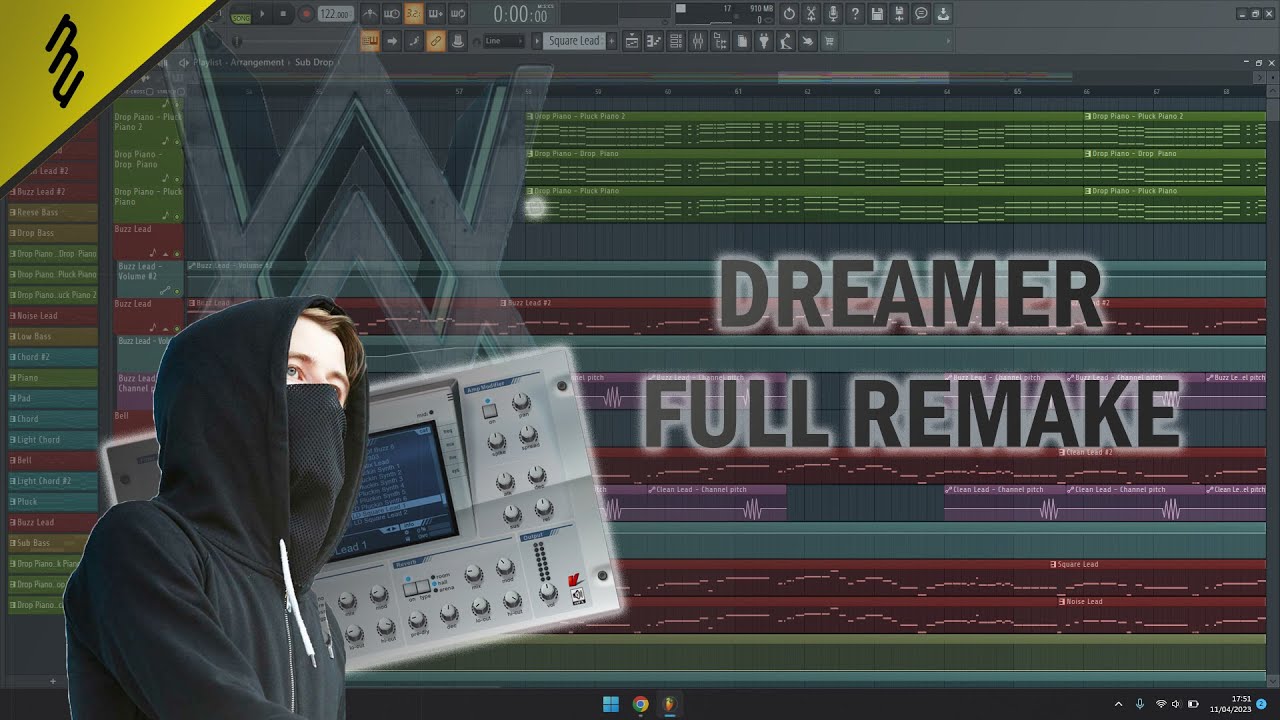Toggle the auto-scroll arrow icon
Viewport: 1280px width, 720px height.
coord(392,41)
